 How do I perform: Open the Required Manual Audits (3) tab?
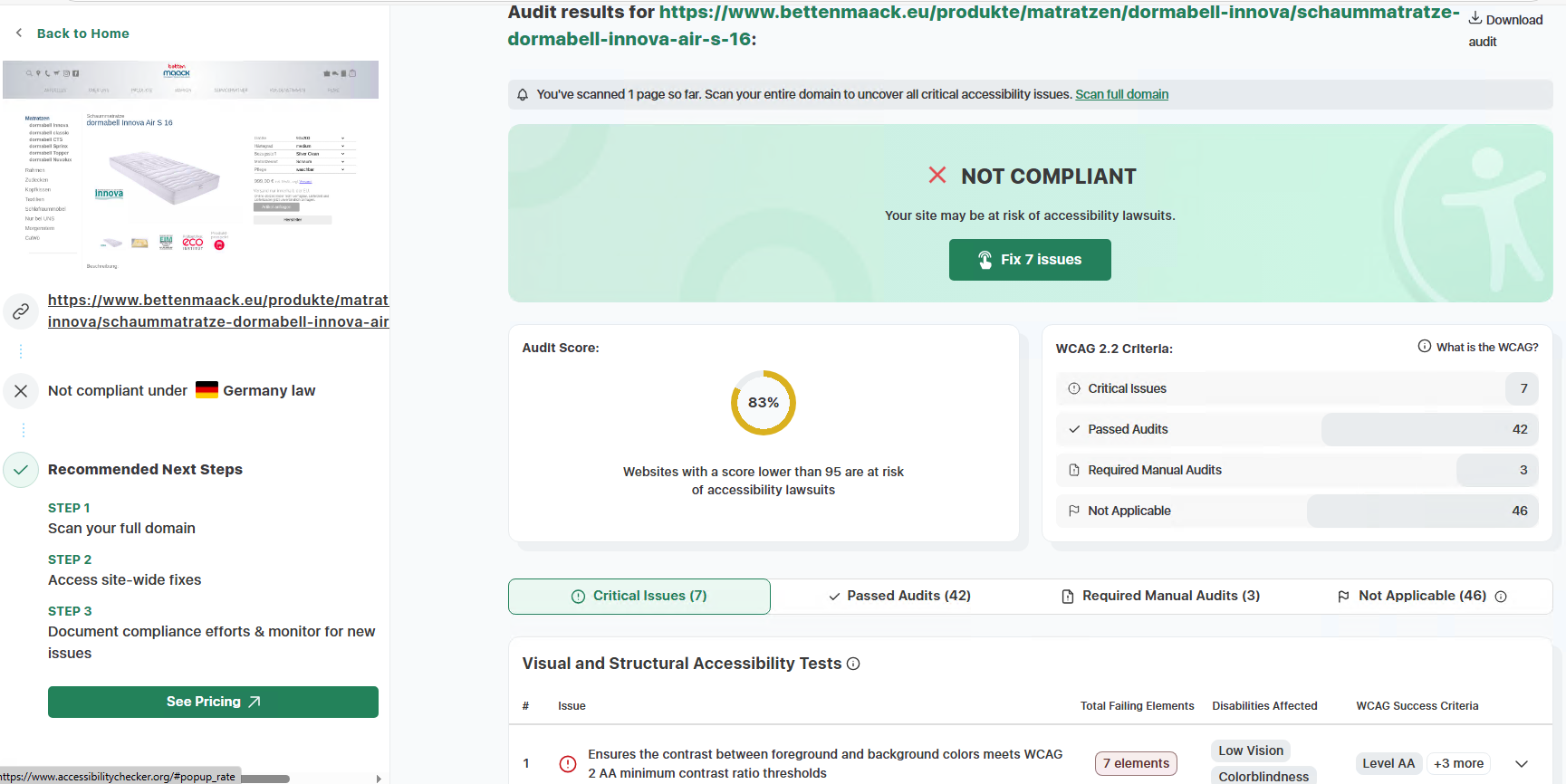1160,597
